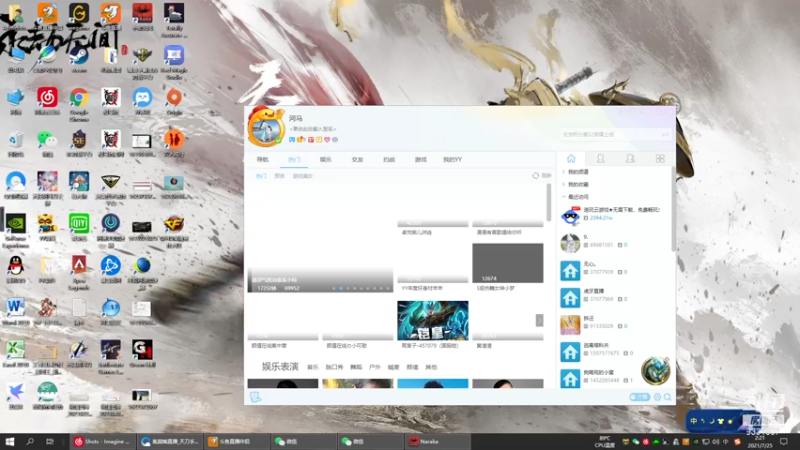Open Task View on the taskbar
Image resolution: width=800 pixels, height=450 pixels.
pos(49,441)
